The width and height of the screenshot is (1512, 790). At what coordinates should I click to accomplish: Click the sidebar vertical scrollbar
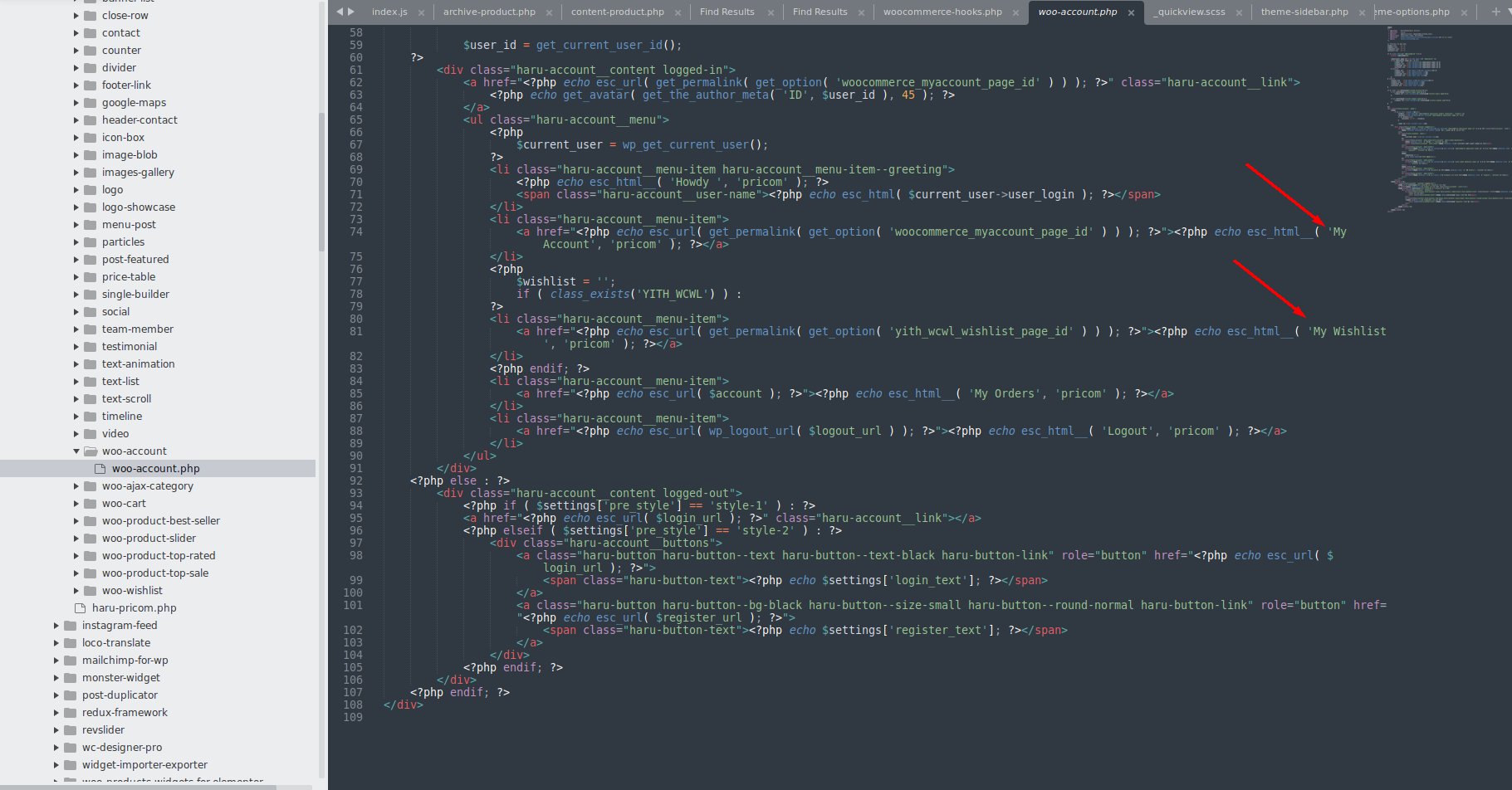321,182
